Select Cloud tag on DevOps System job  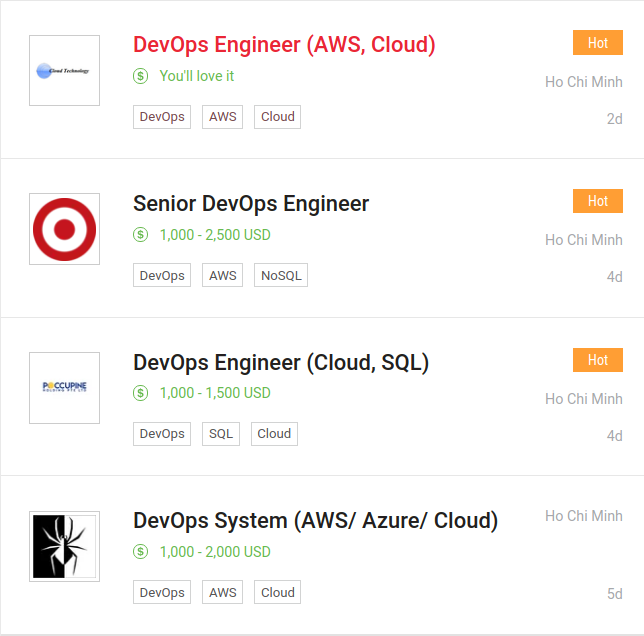[278, 592]
